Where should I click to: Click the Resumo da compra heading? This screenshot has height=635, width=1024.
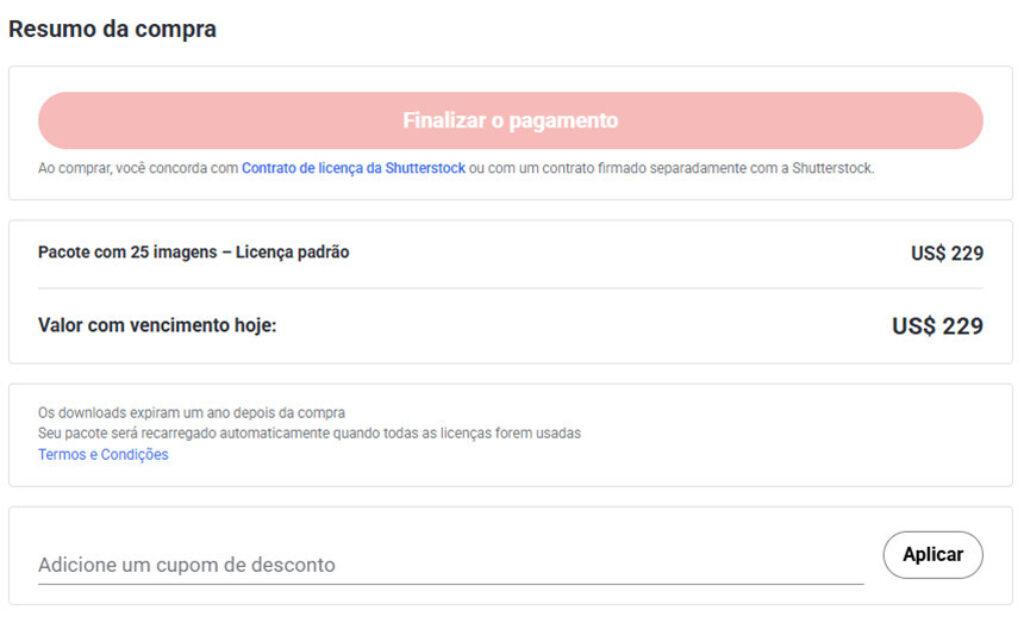point(112,29)
